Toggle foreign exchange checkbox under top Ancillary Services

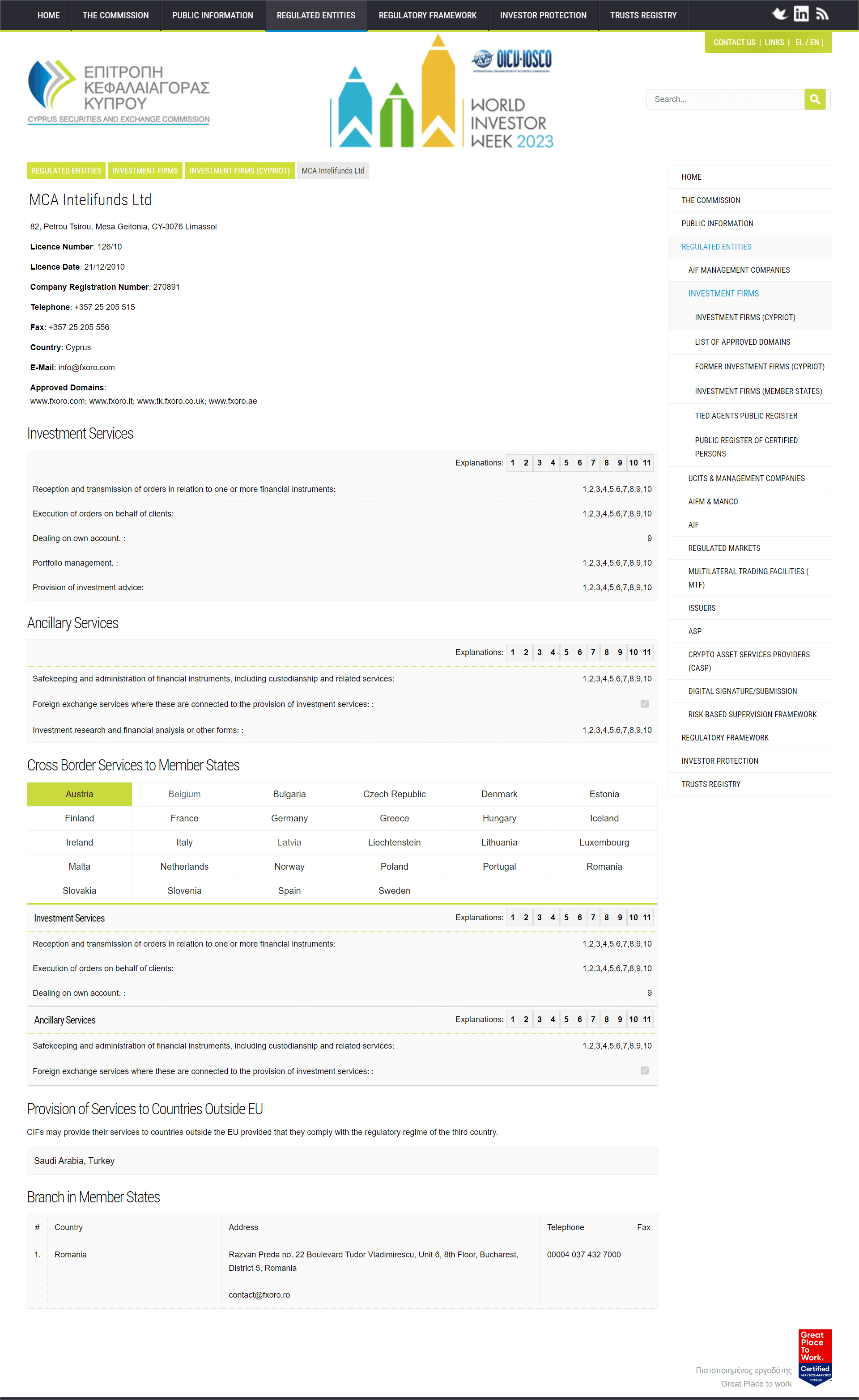[x=644, y=703]
